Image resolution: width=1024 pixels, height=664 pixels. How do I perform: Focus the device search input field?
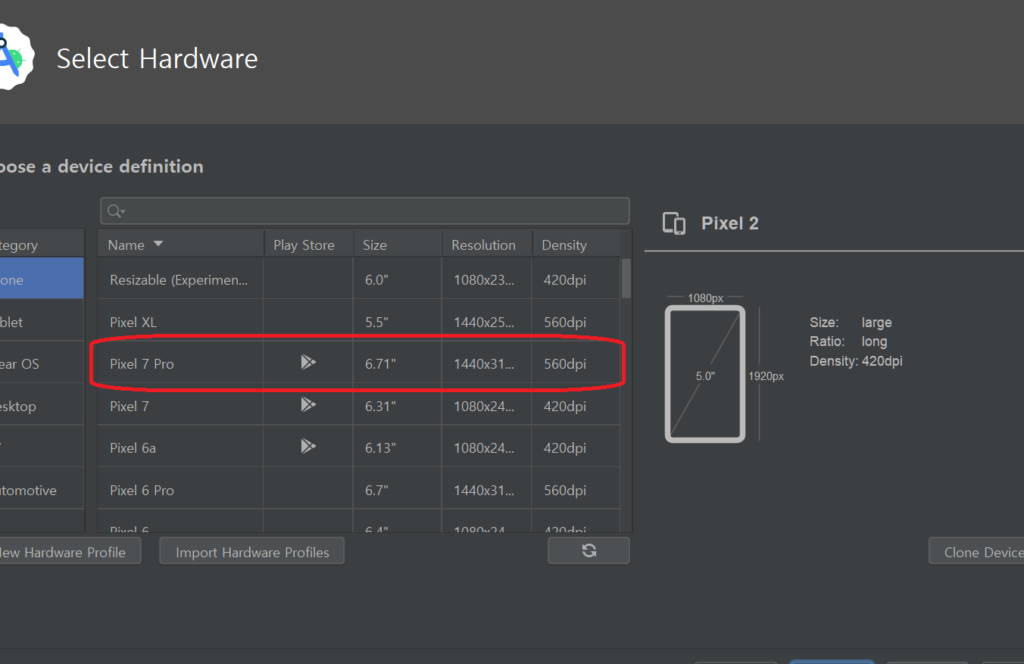pyautogui.click(x=365, y=211)
